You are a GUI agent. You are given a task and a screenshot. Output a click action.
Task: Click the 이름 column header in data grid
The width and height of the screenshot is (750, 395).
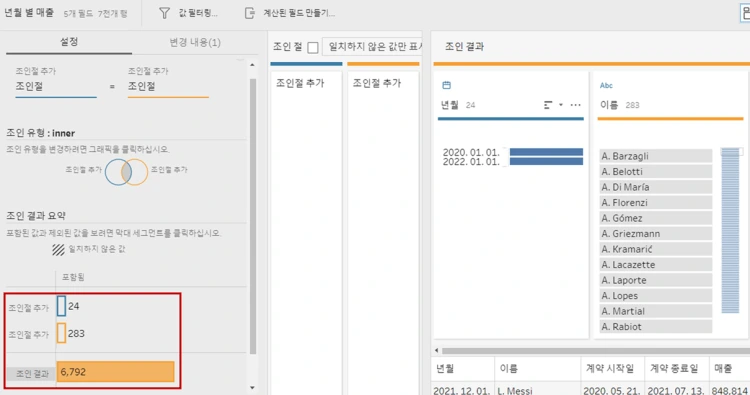point(538,369)
